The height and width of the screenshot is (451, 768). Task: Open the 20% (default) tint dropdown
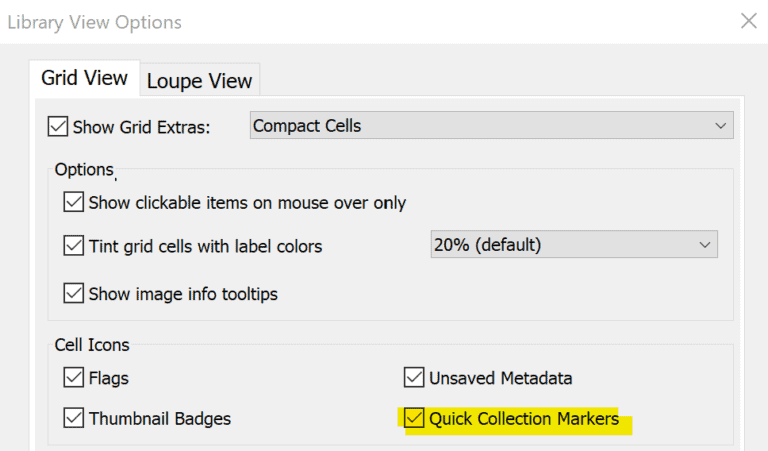[x=572, y=245]
